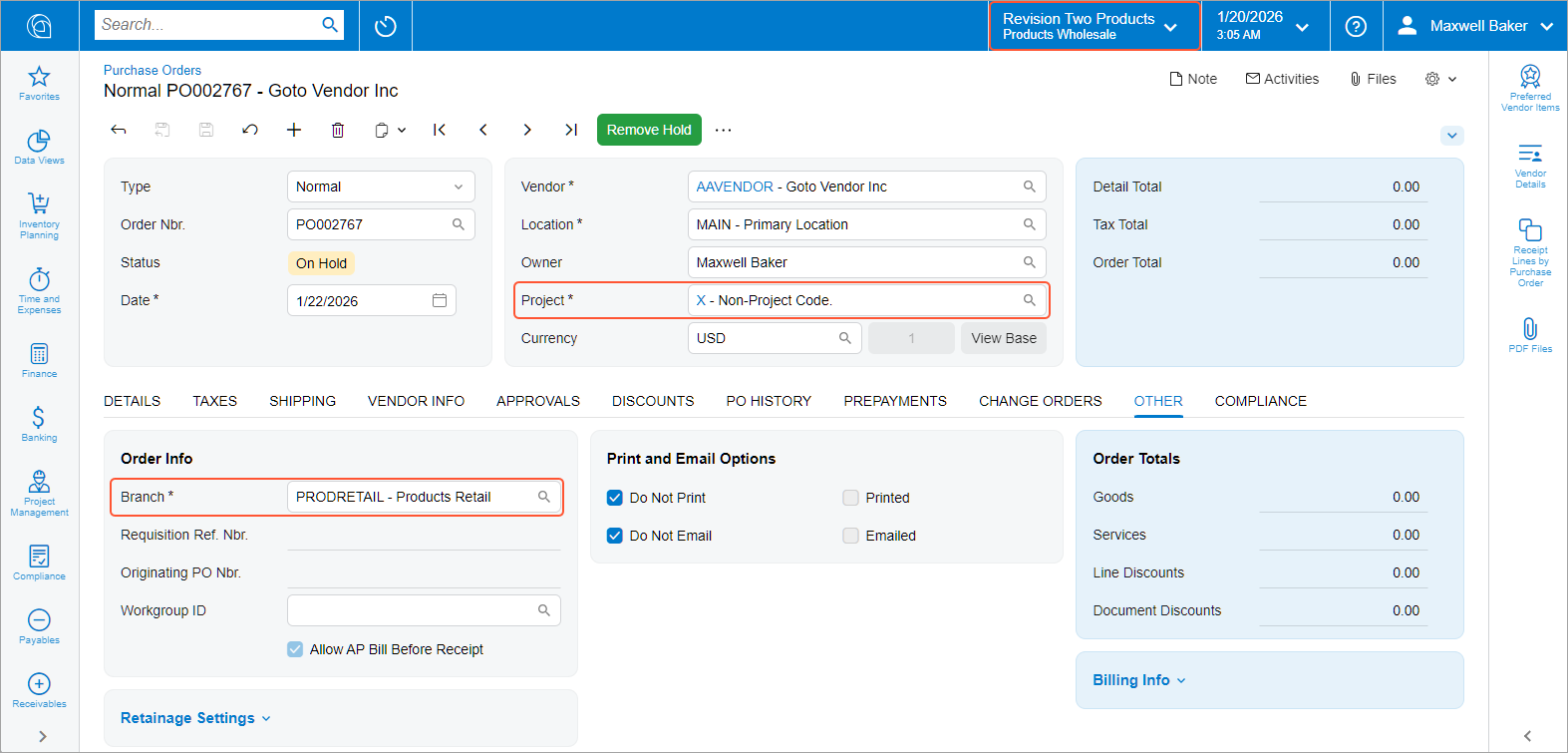The image size is (1568, 753).
Task: Open the Purchase Orders breadcrumb link
Action: pos(153,70)
